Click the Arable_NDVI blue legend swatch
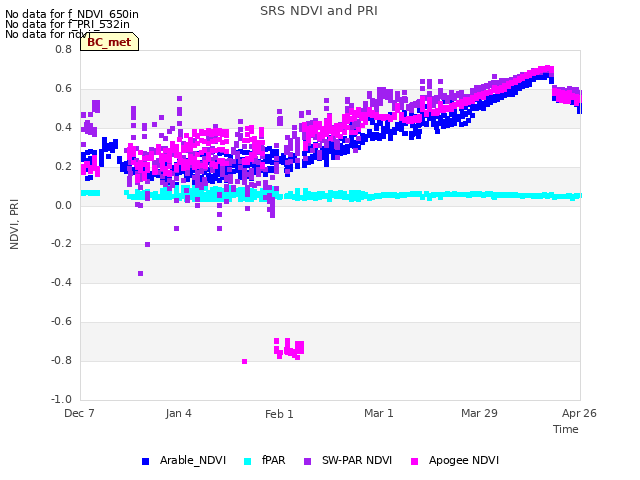The width and height of the screenshot is (640, 480). pyautogui.click(x=145, y=461)
